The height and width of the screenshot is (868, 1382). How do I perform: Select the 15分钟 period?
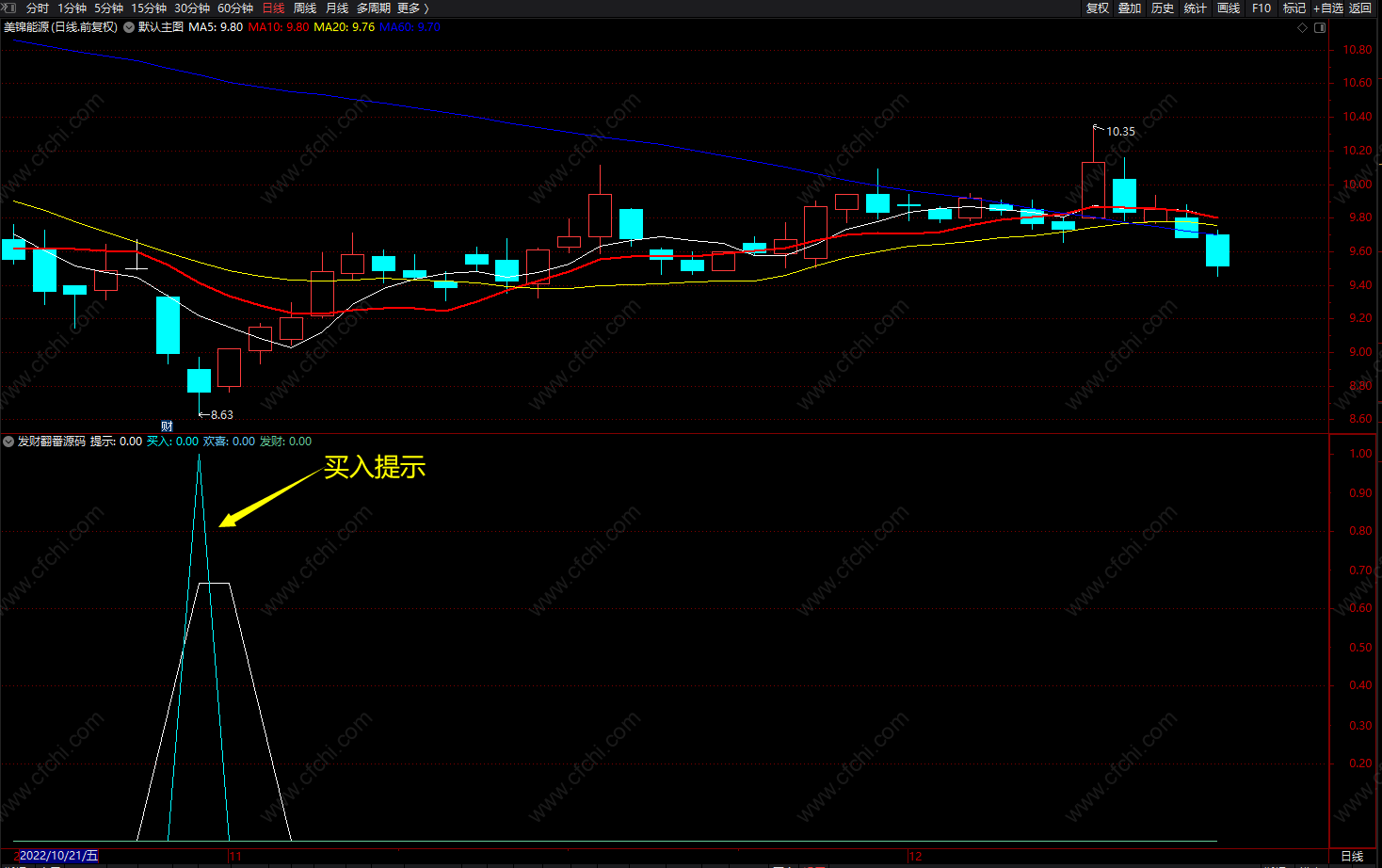[x=149, y=8]
